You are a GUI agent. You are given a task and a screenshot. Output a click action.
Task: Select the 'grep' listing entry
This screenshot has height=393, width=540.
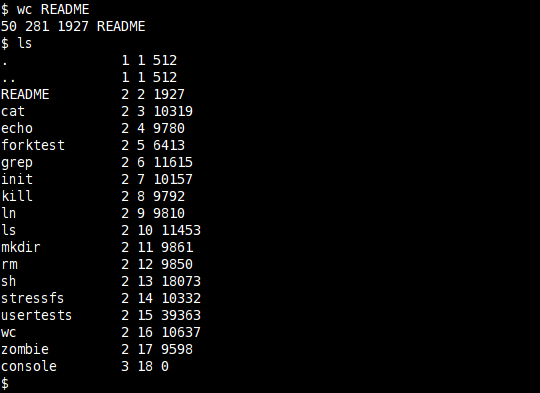(17, 163)
